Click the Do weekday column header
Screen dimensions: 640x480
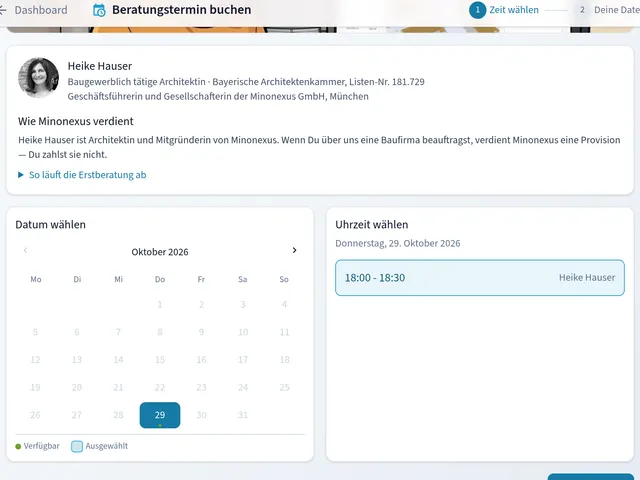(160, 279)
